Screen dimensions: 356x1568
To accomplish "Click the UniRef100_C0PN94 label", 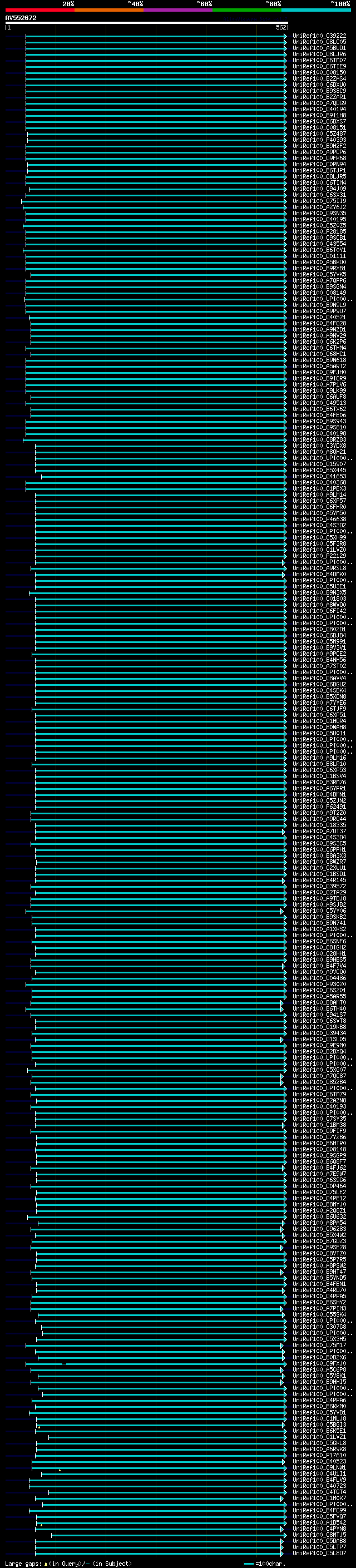I will pos(319,164).
